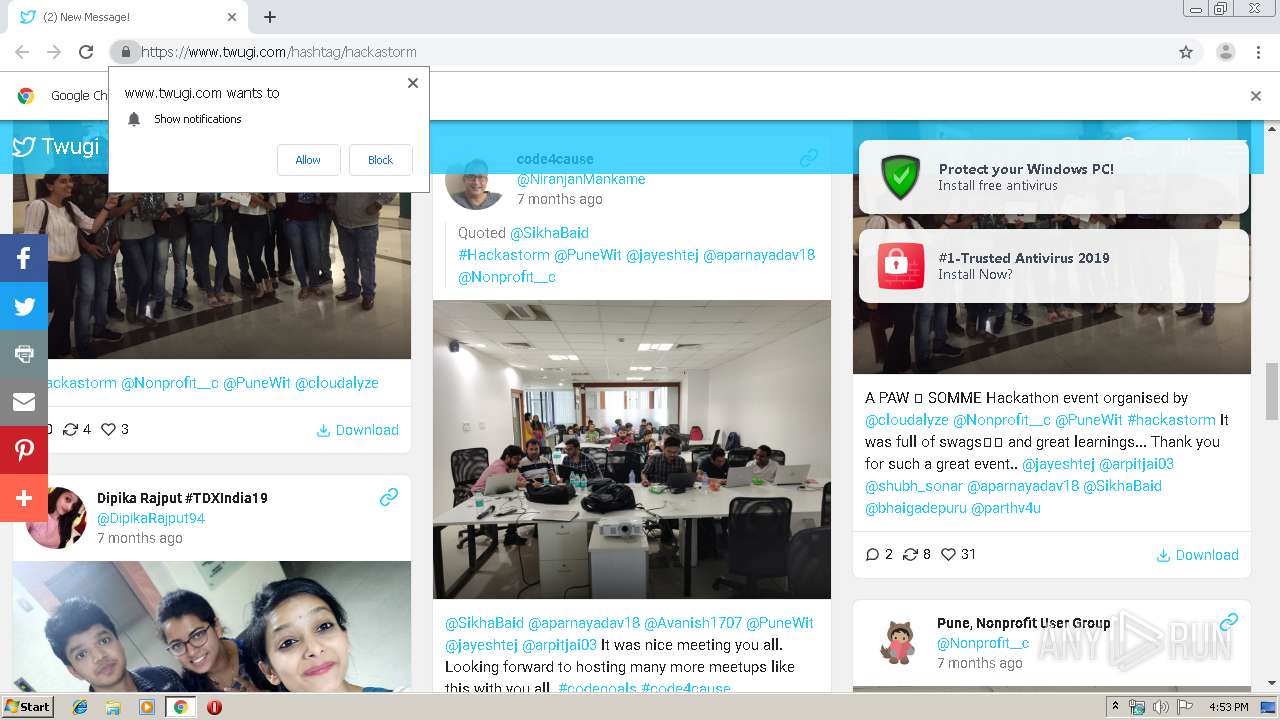Viewport: 1280px width, 720px height.
Task: Click the Pinterest share sidebar icon
Action: coord(24,450)
